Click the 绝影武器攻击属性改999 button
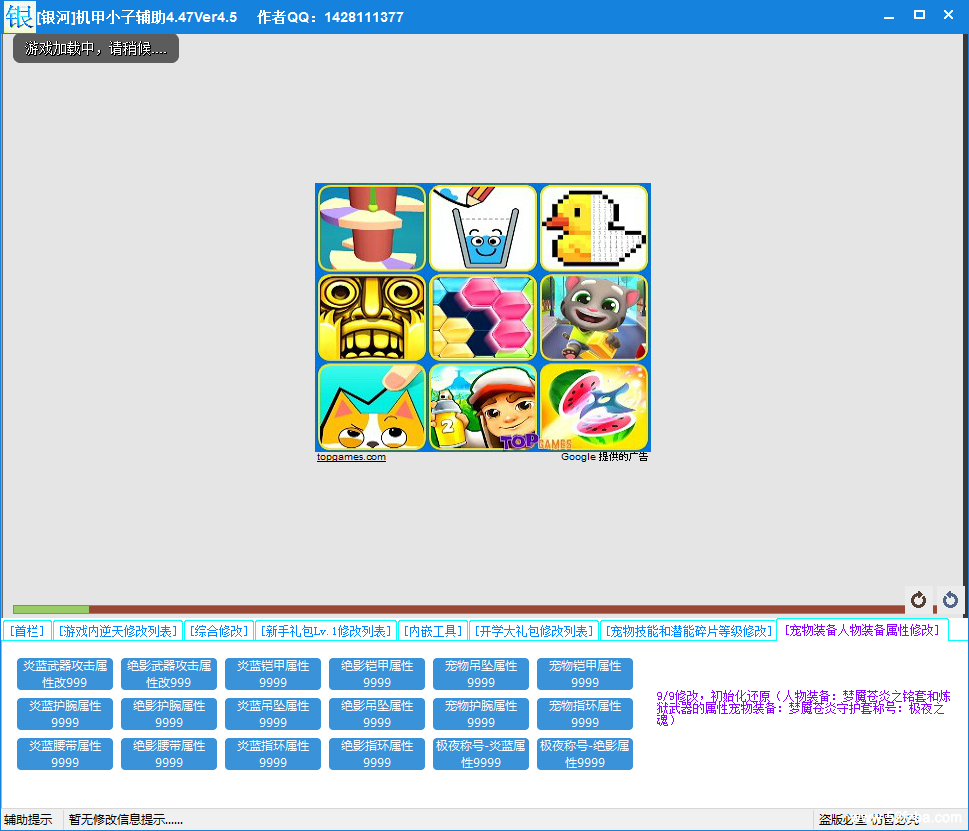The height and width of the screenshot is (831, 969). click(x=169, y=674)
